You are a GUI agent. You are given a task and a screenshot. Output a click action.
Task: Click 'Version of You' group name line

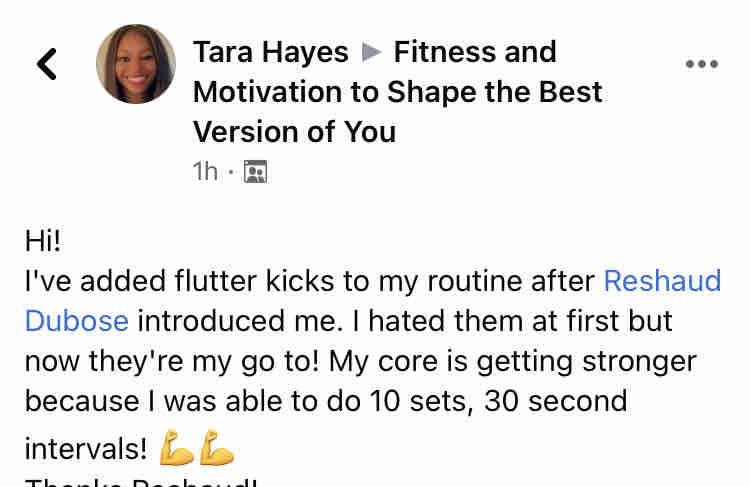click(295, 132)
